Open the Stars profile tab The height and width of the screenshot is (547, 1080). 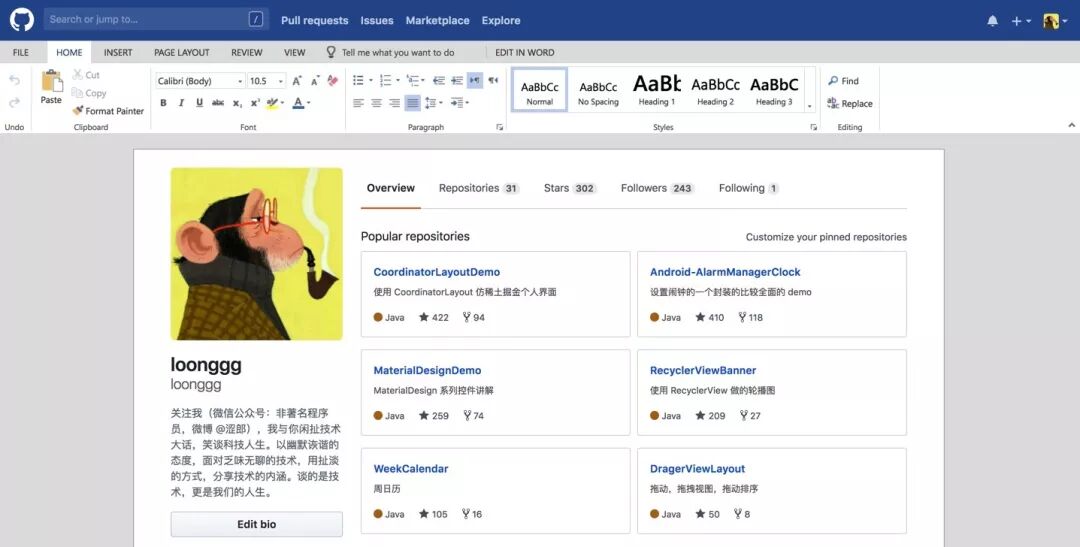pyautogui.click(x=570, y=188)
